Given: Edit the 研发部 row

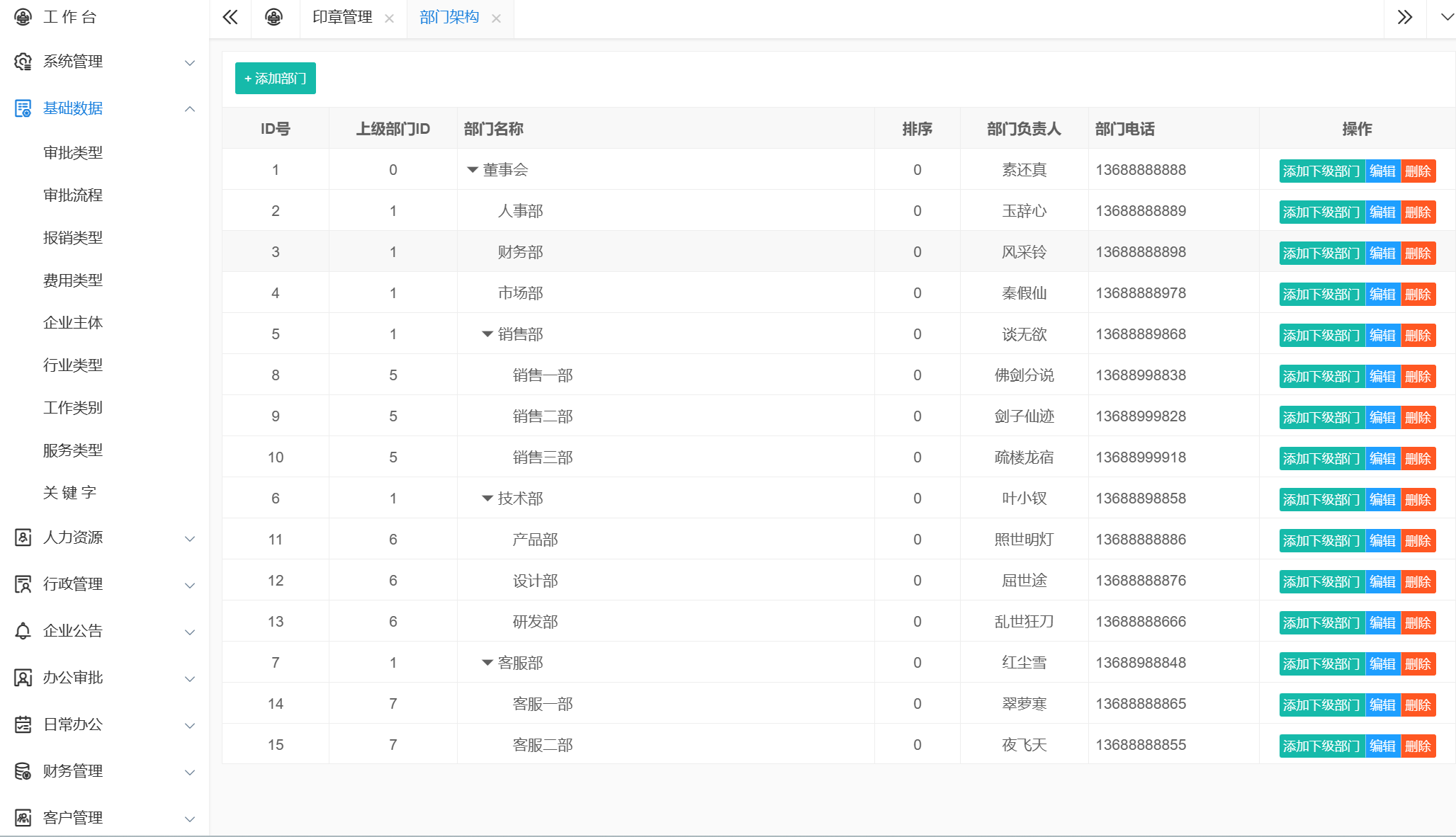Looking at the screenshot, I should pyautogui.click(x=1382, y=623).
